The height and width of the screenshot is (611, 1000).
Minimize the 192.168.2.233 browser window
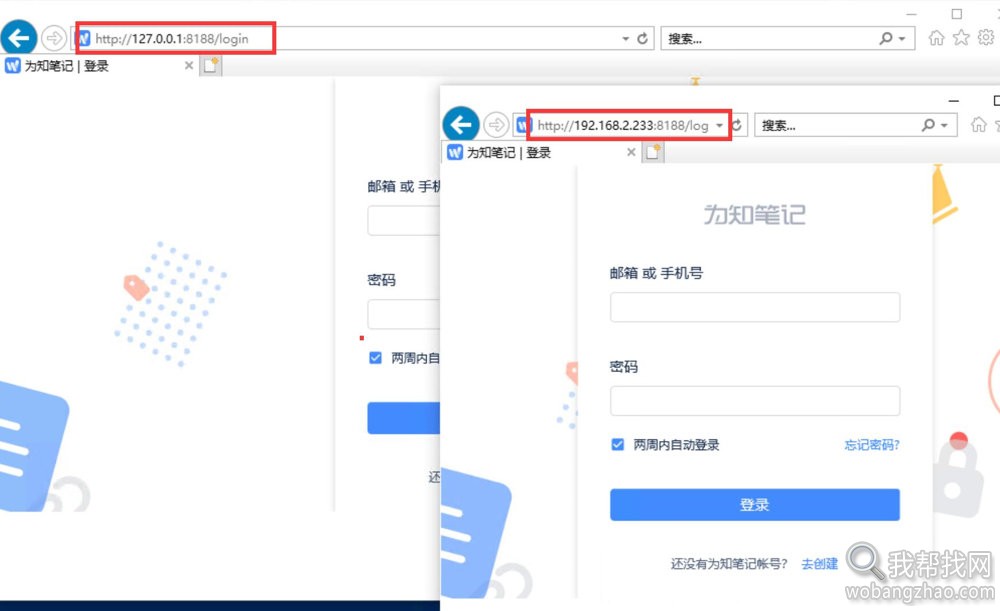pyautogui.click(x=953, y=101)
